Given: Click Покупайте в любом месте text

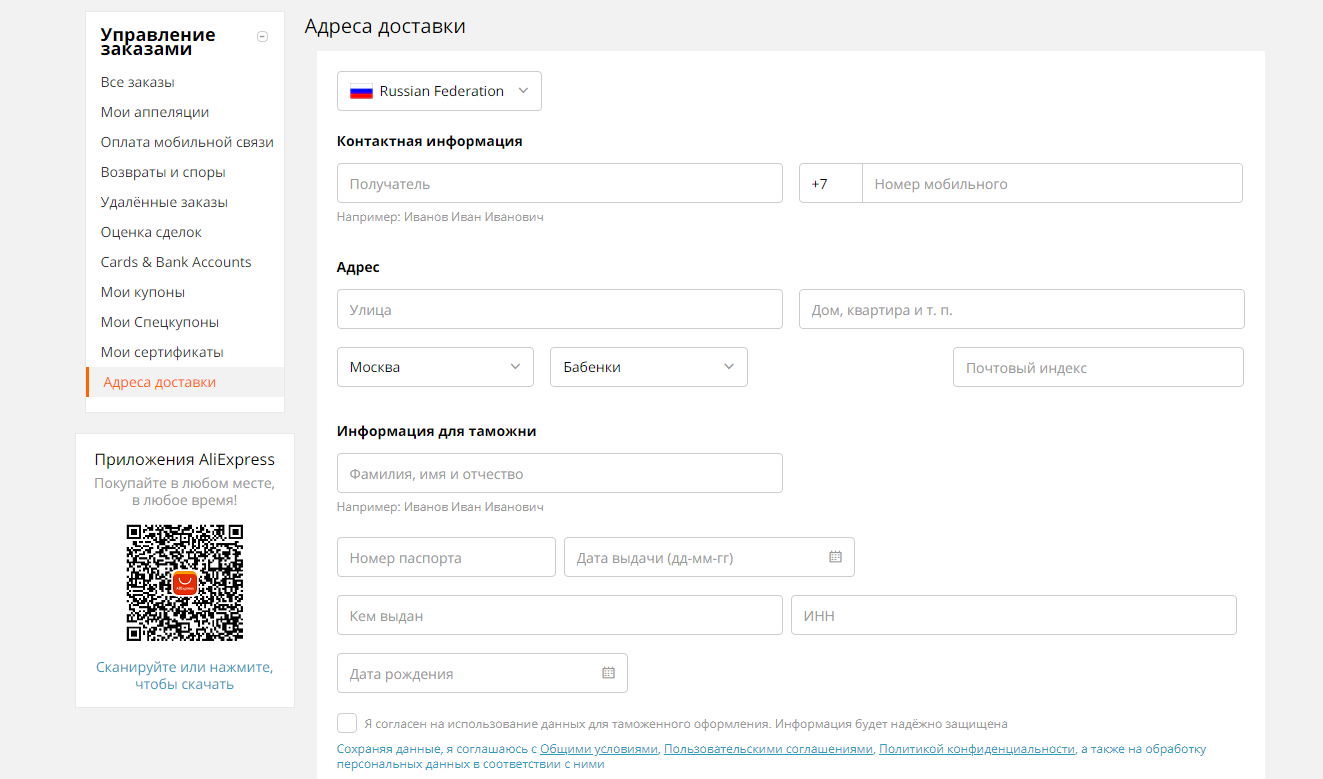Looking at the screenshot, I should point(185,491).
